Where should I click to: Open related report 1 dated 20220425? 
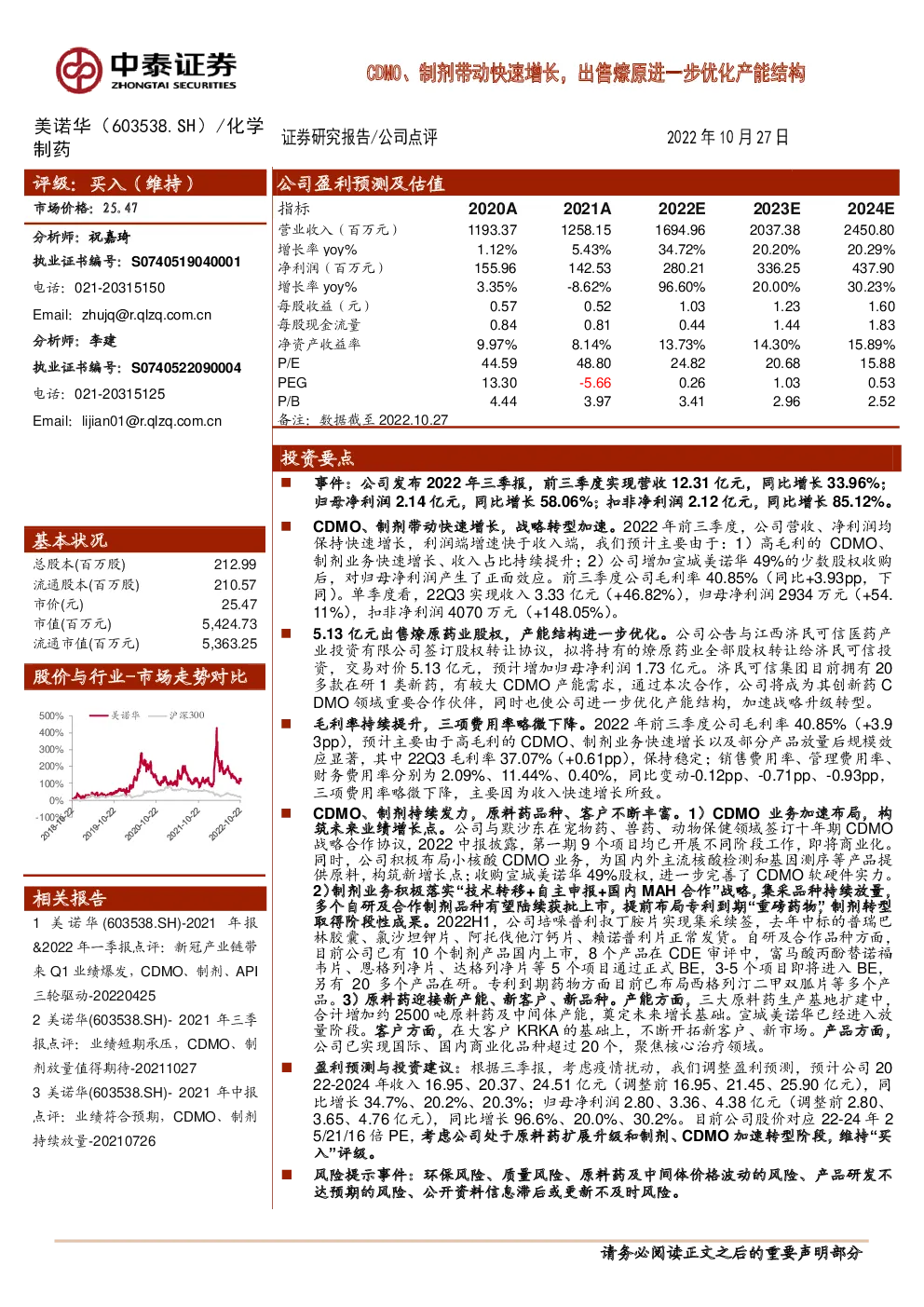tap(145, 959)
